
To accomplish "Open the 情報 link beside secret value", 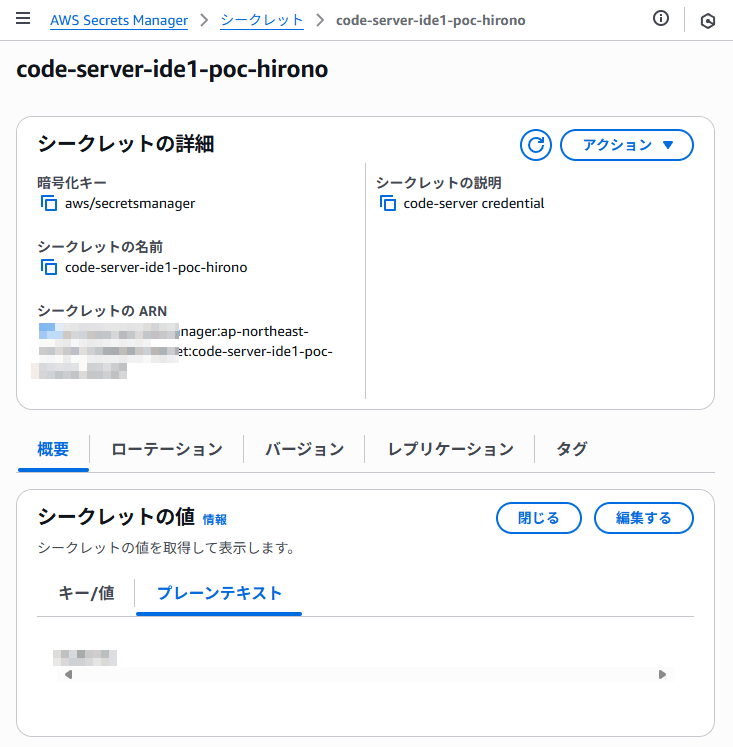I will pos(215,520).
